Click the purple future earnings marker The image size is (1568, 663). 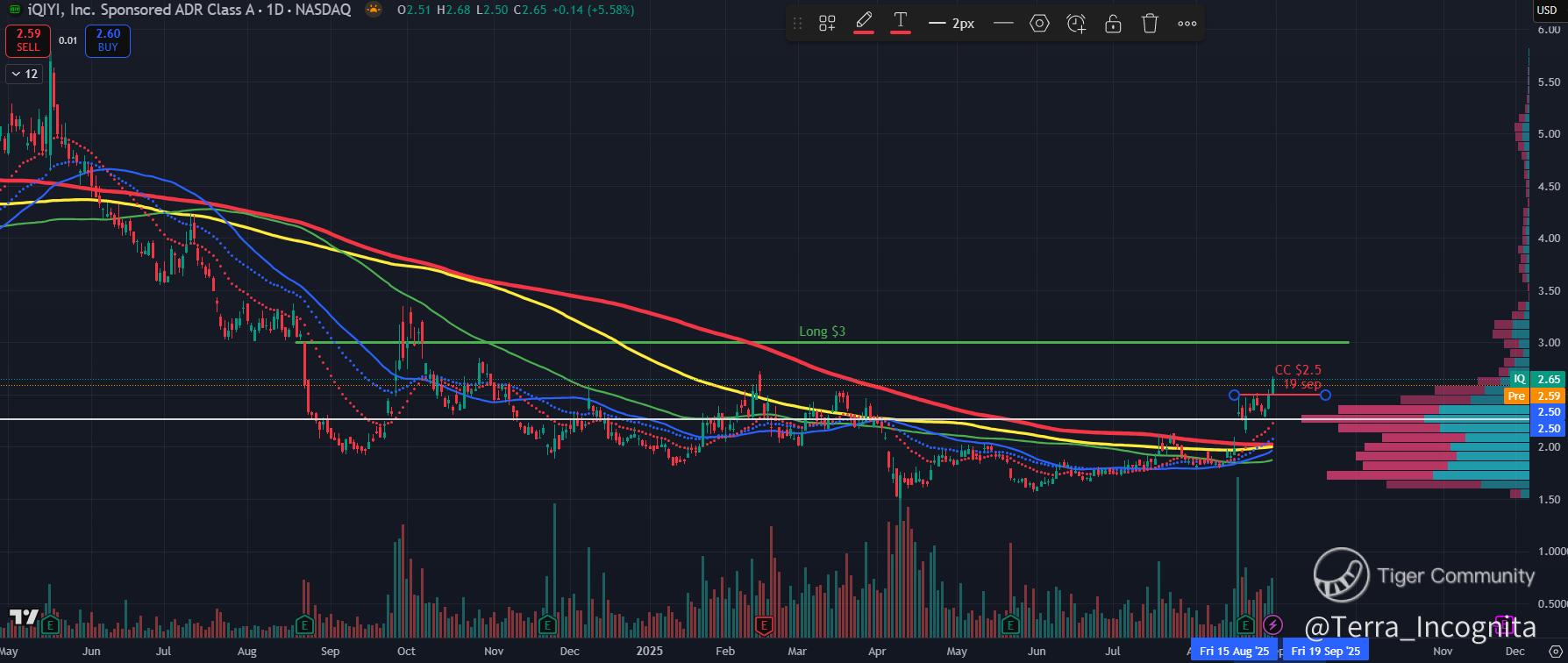[x=1504, y=624]
